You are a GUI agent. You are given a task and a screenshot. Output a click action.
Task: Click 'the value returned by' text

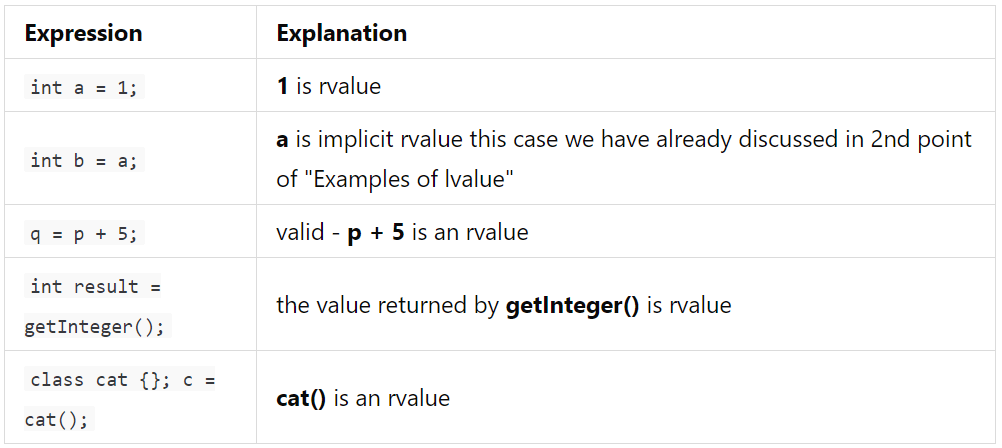coord(387,305)
